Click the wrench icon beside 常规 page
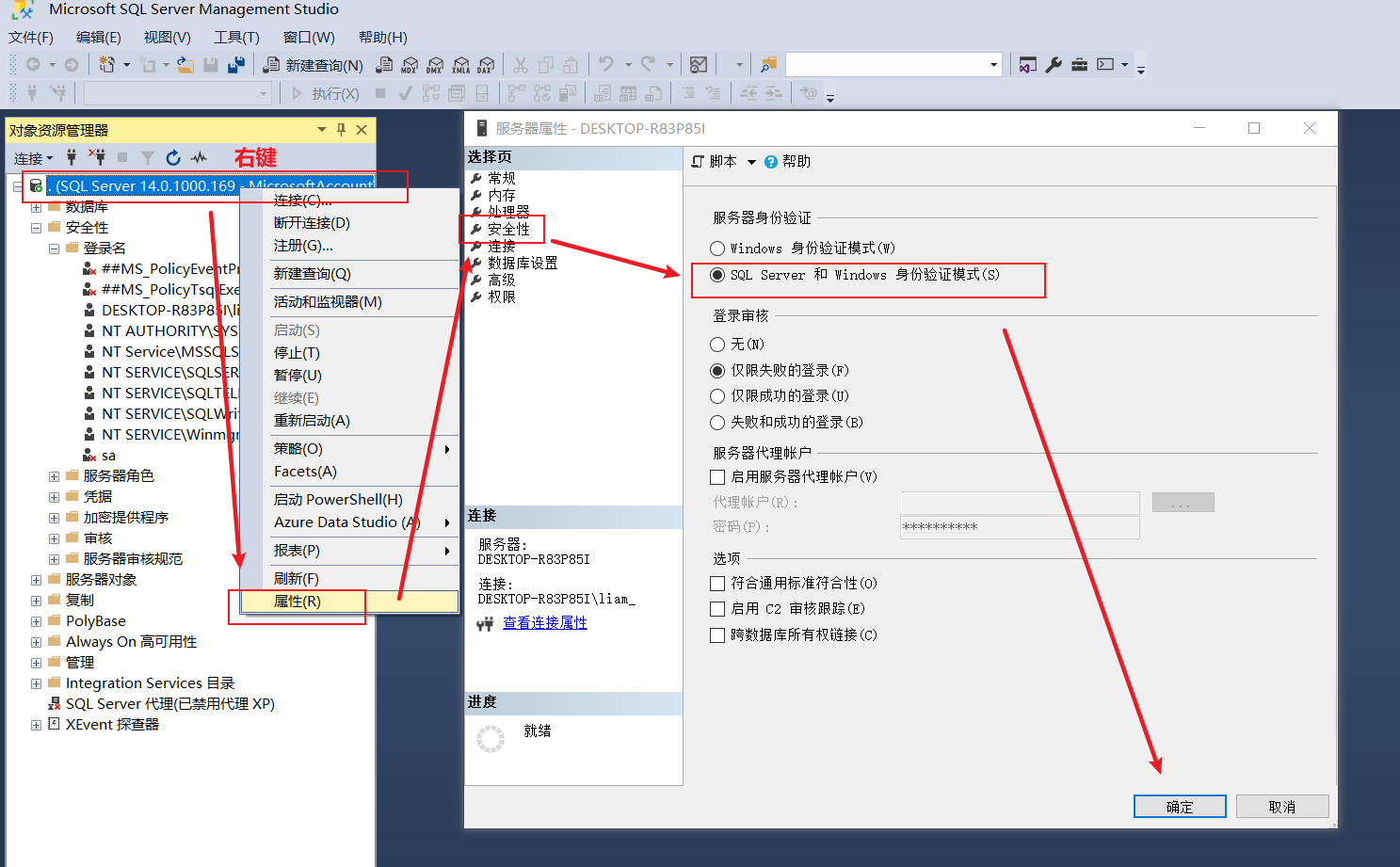Image resolution: width=1400 pixels, height=867 pixels. (476, 178)
